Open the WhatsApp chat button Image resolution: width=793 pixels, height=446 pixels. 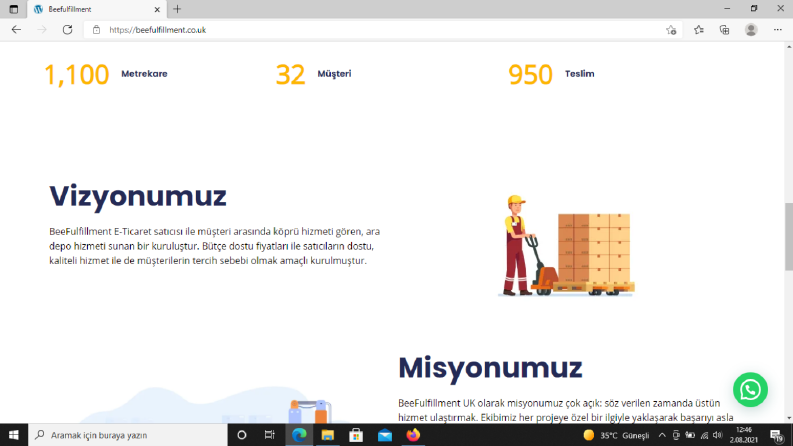751,389
